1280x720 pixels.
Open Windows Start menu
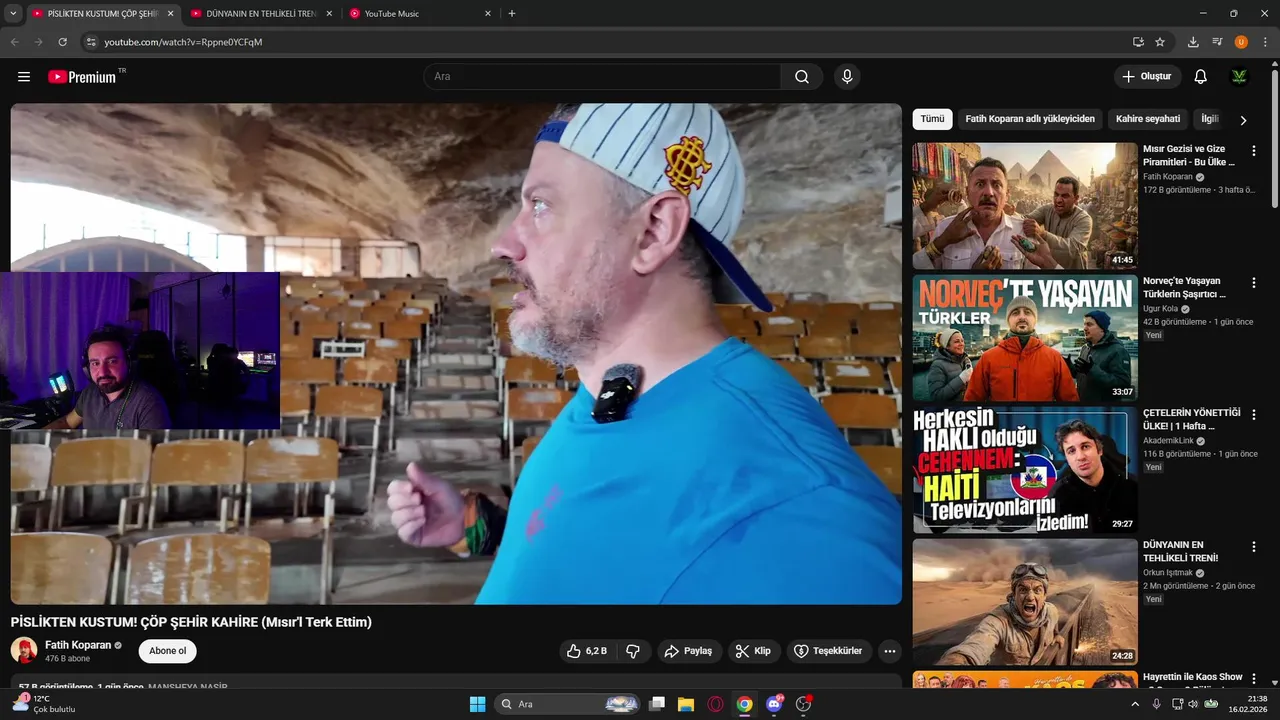click(477, 704)
